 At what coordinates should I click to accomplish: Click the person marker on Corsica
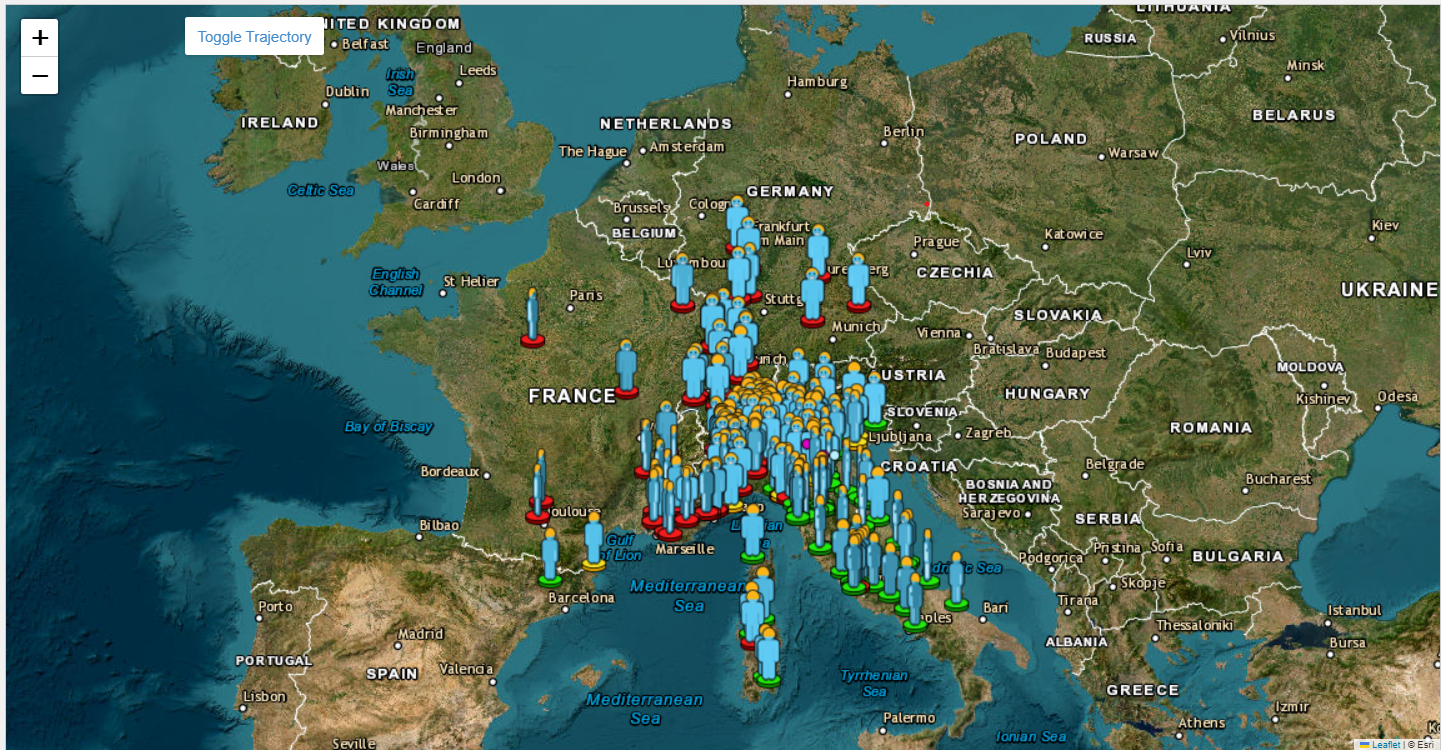pyautogui.click(x=764, y=585)
